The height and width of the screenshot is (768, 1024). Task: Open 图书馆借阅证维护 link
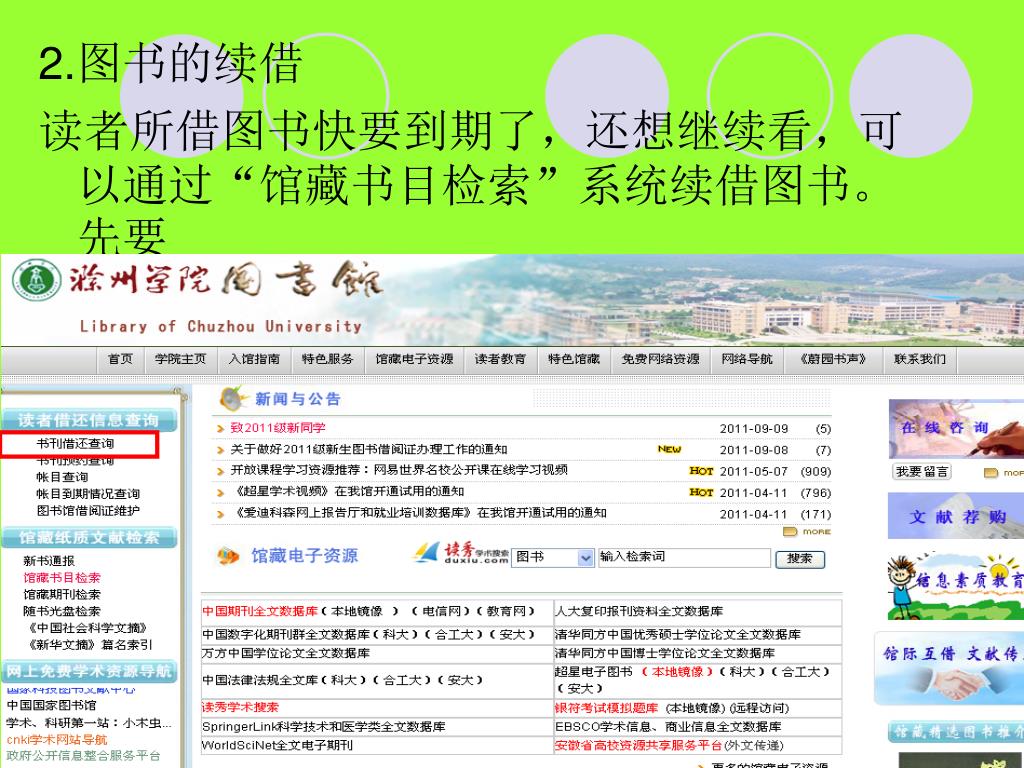(88, 511)
